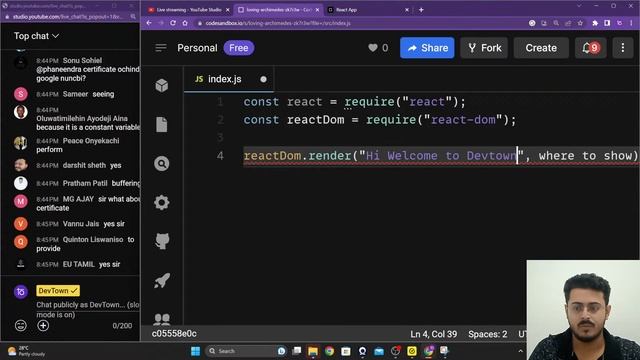Click EU TAMIL's chat message
Viewport: 640px width, 360px height.
78,264
